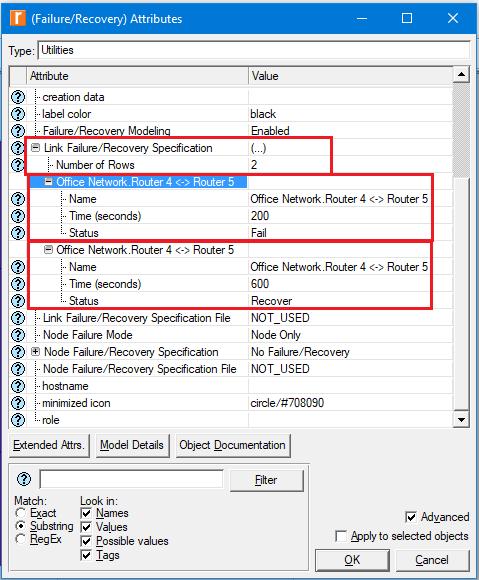Toggle the Advanced checkbox
This screenshot has height=580, width=479.
(411, 517)
